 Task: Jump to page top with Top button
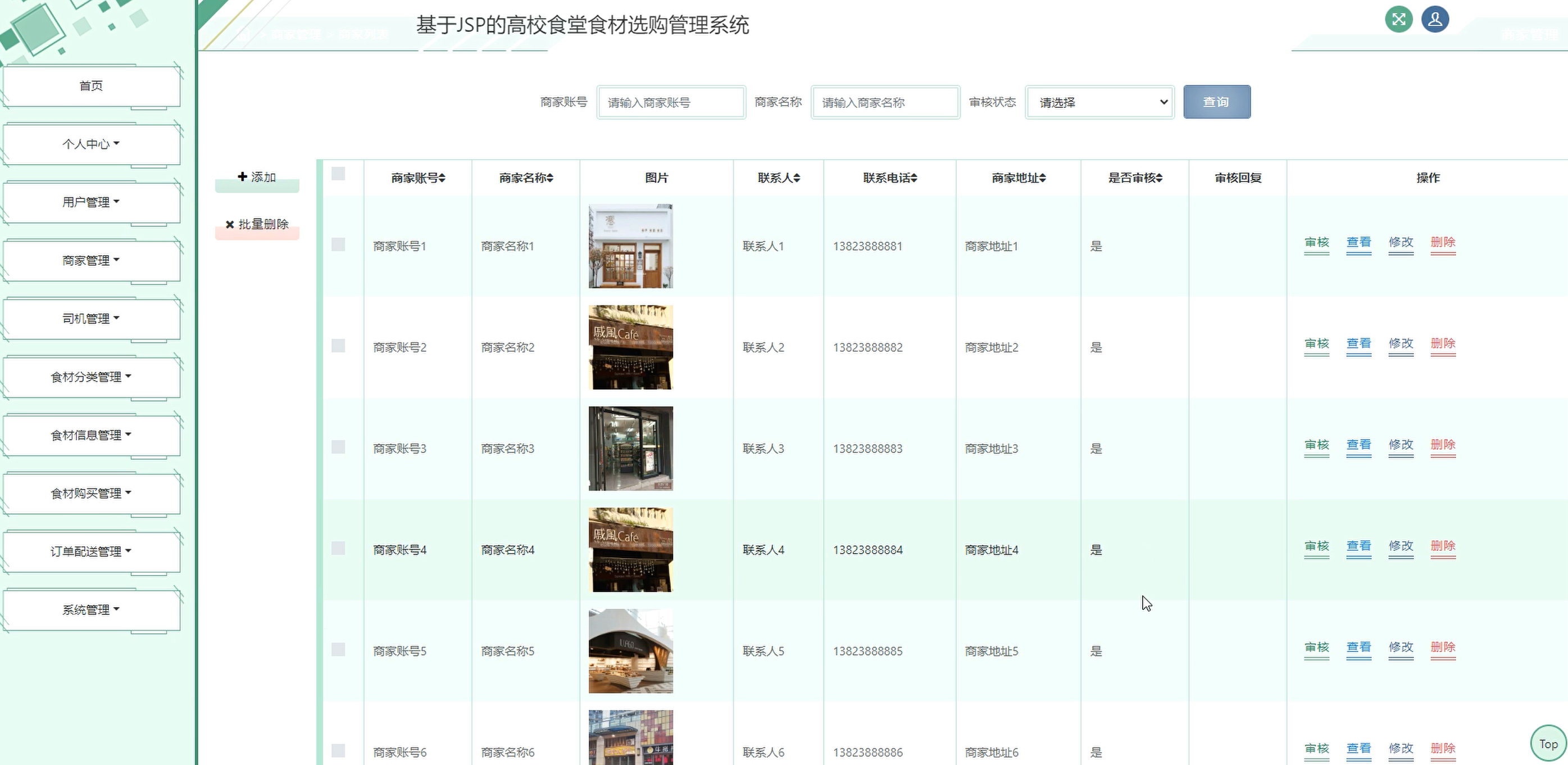click(x=1548, y=744)
